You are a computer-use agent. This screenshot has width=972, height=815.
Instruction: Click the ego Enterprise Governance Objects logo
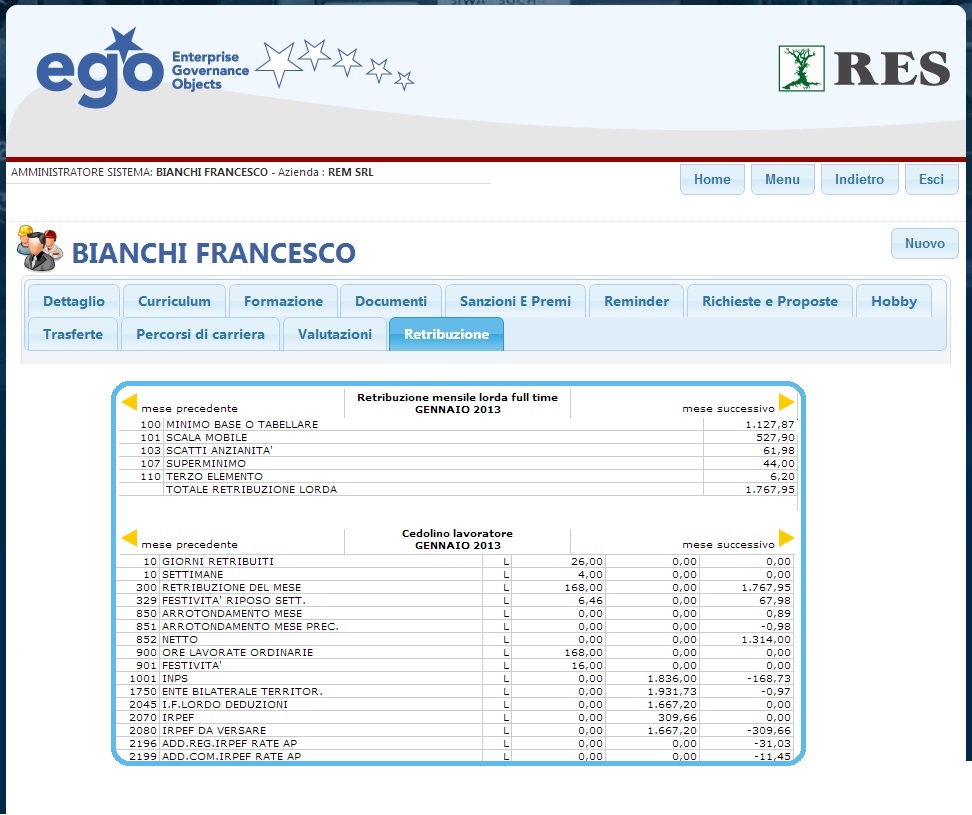point(143,67)
